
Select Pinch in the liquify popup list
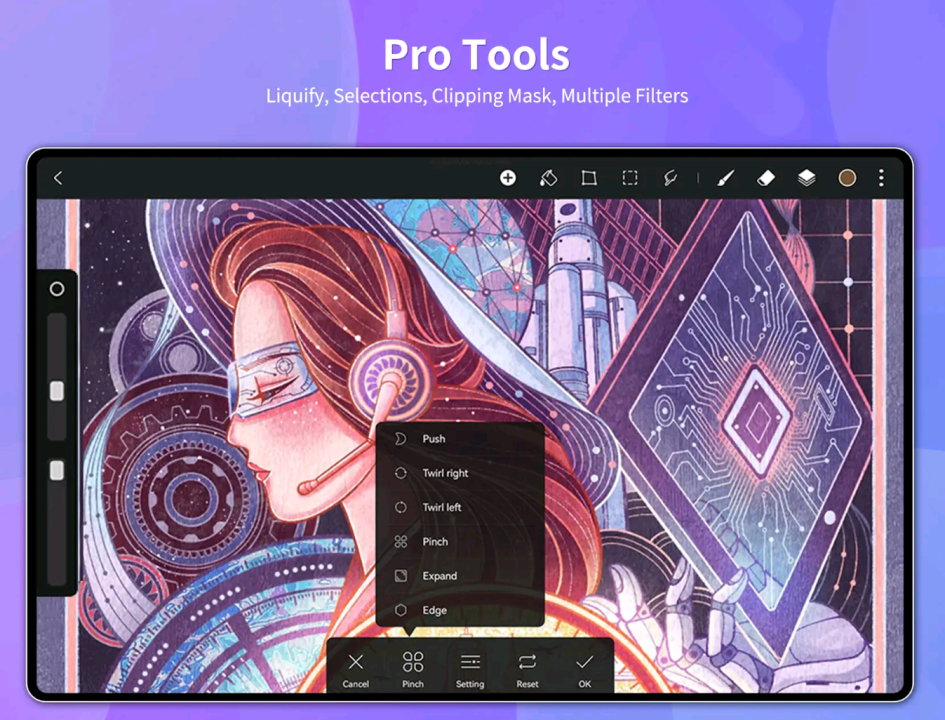(460, 542)
